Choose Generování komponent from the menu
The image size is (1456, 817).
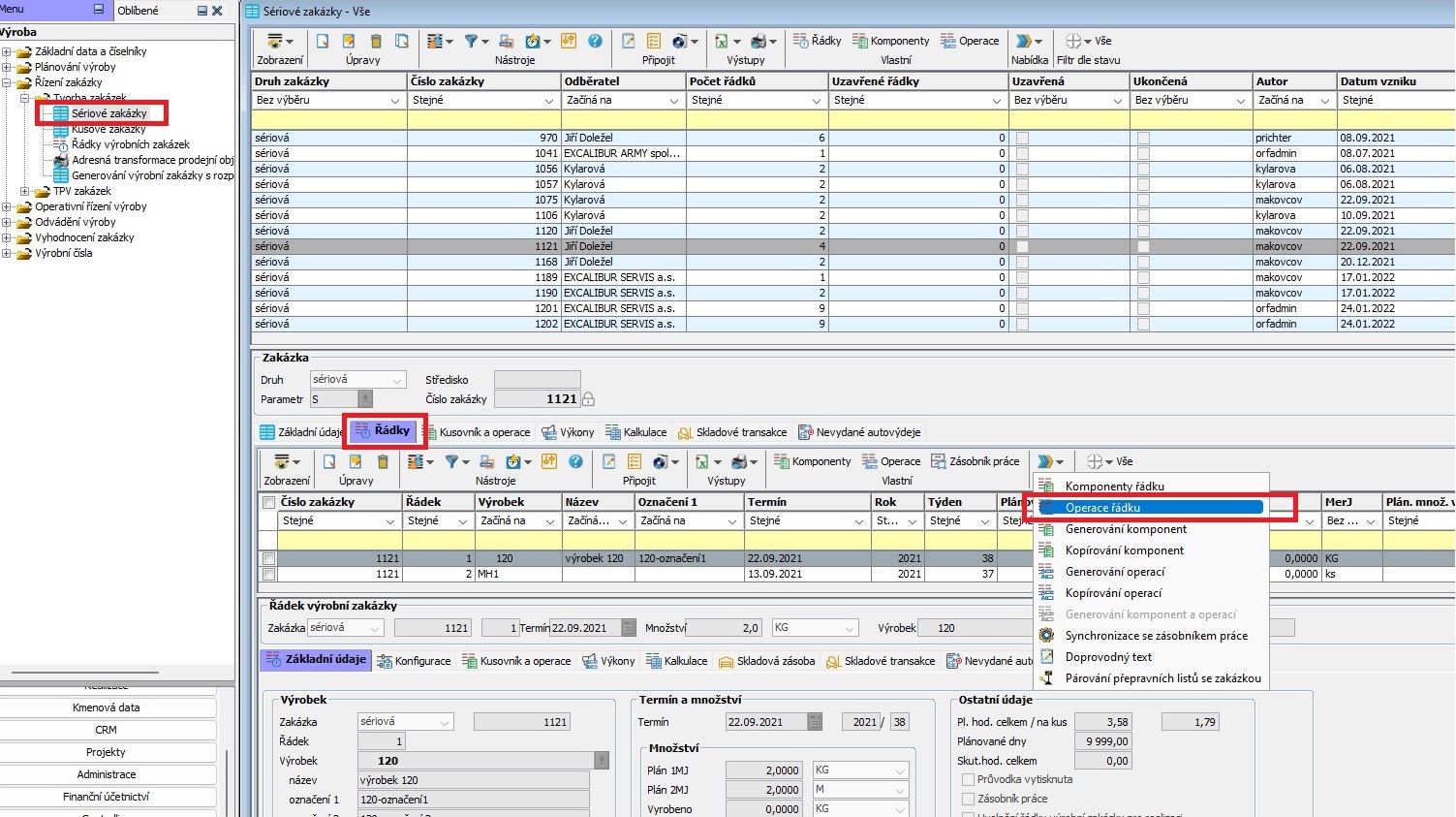(x=1125, y=529)
